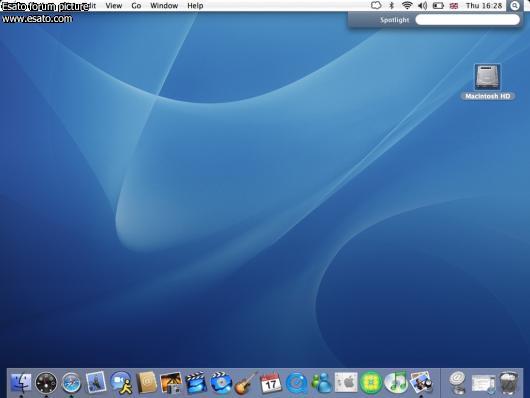530x398 pixels.
Task: Click inside the Spotlight search field
Action: pos(467,20)
